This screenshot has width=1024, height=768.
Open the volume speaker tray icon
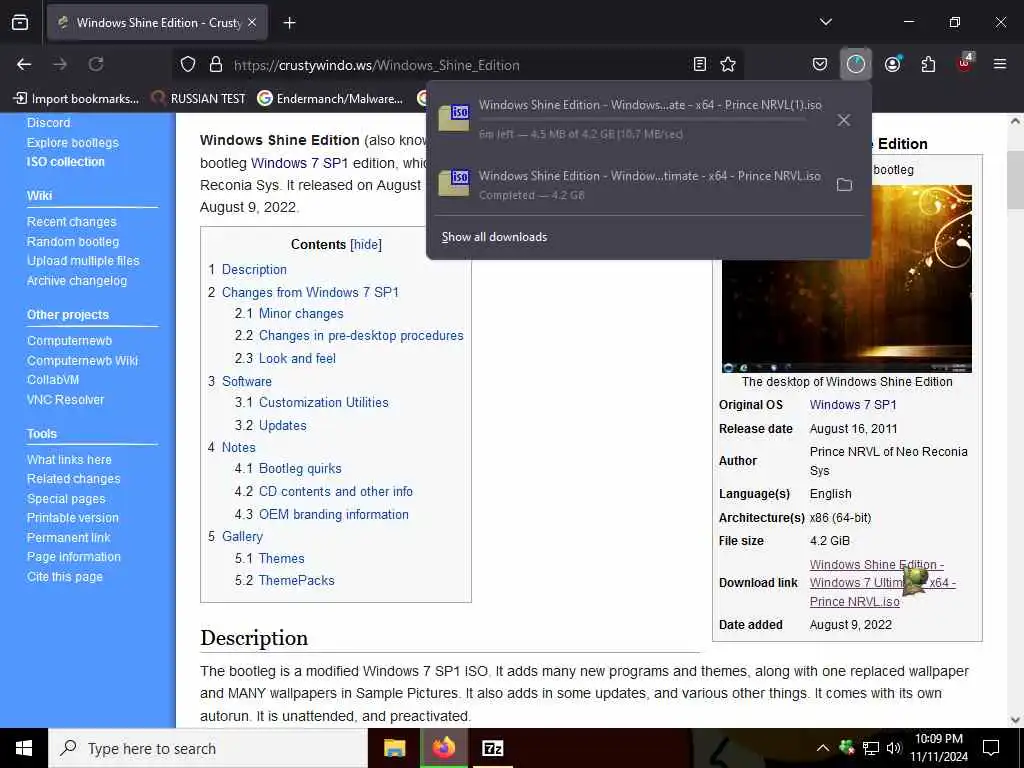pyautogui.click(x=893, y=748)
